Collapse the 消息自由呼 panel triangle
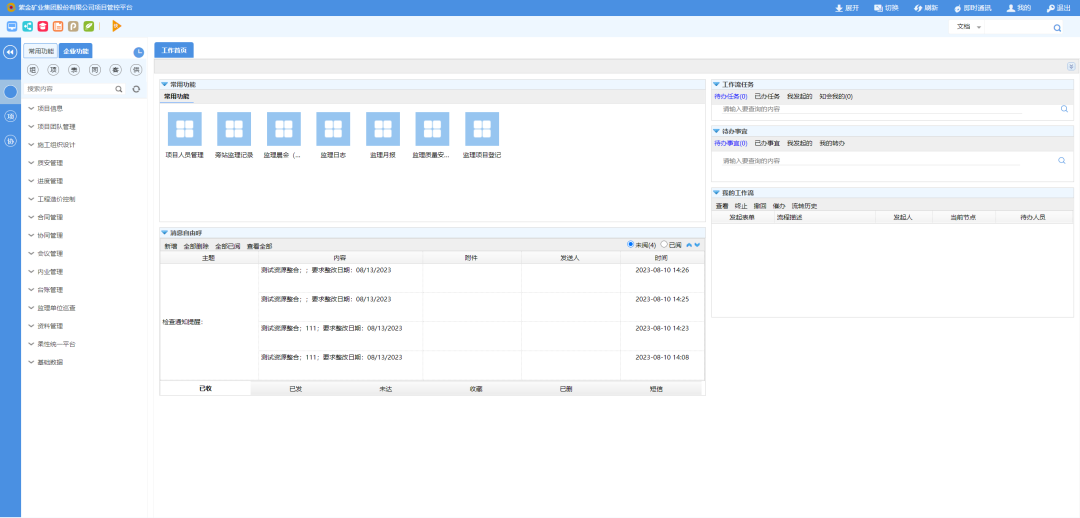Viewport: 1080px width, 518px height. click(x=164, y=233)
